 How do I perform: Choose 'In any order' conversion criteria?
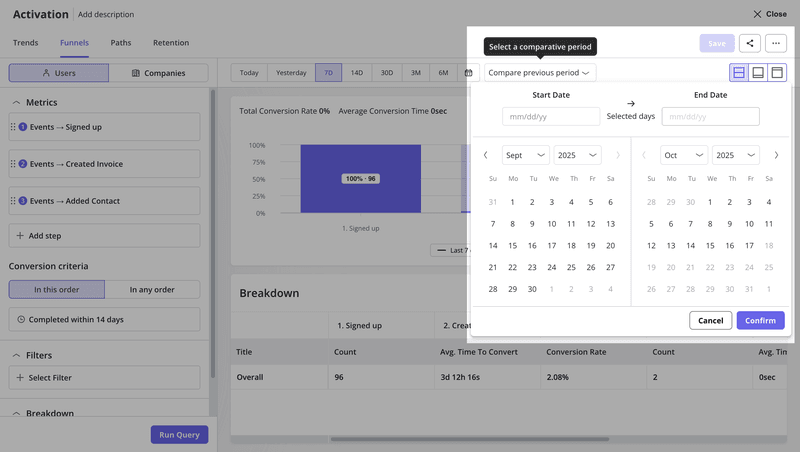152,289
